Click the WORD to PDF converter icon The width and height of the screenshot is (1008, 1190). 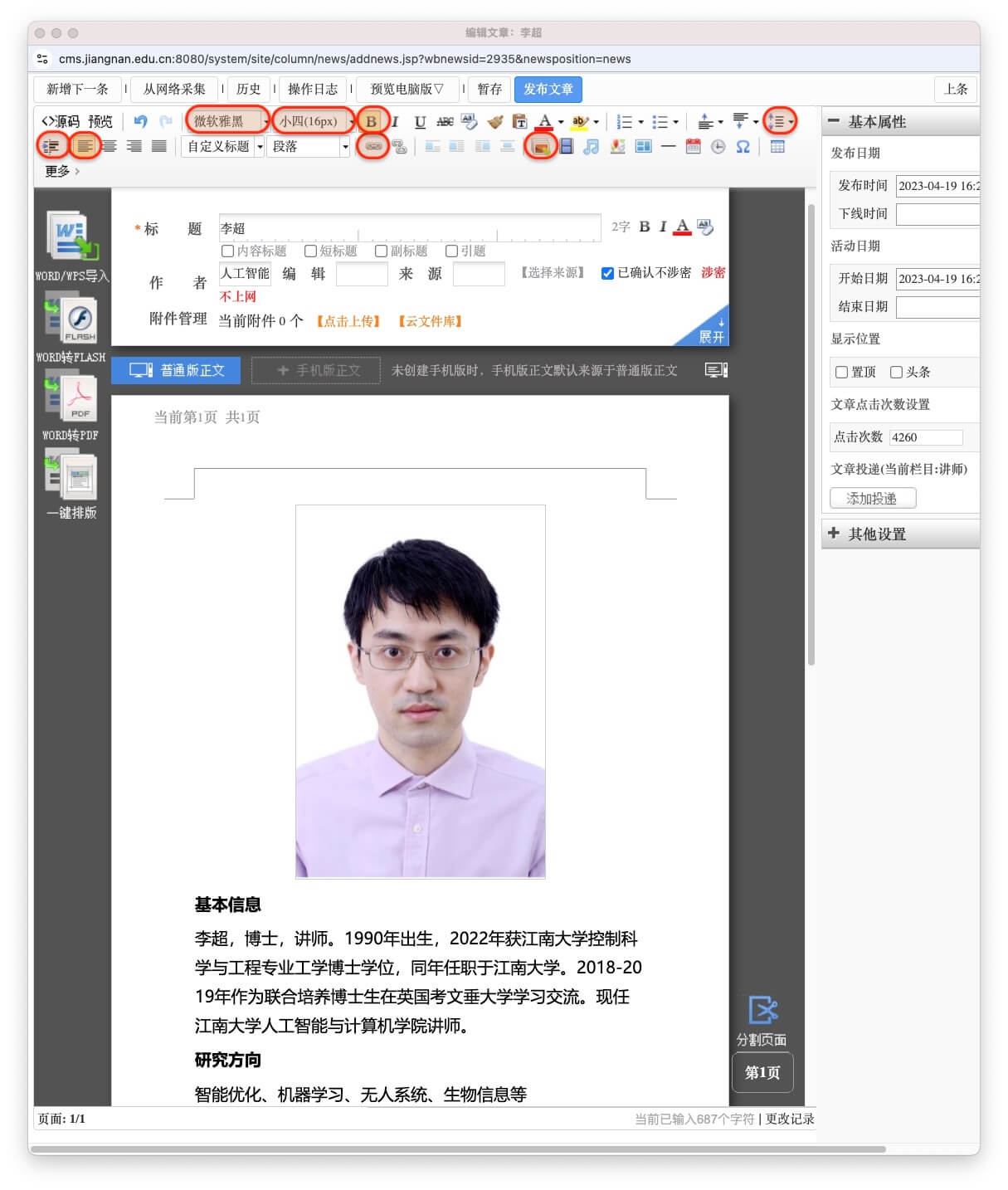[x=72, y=400]
